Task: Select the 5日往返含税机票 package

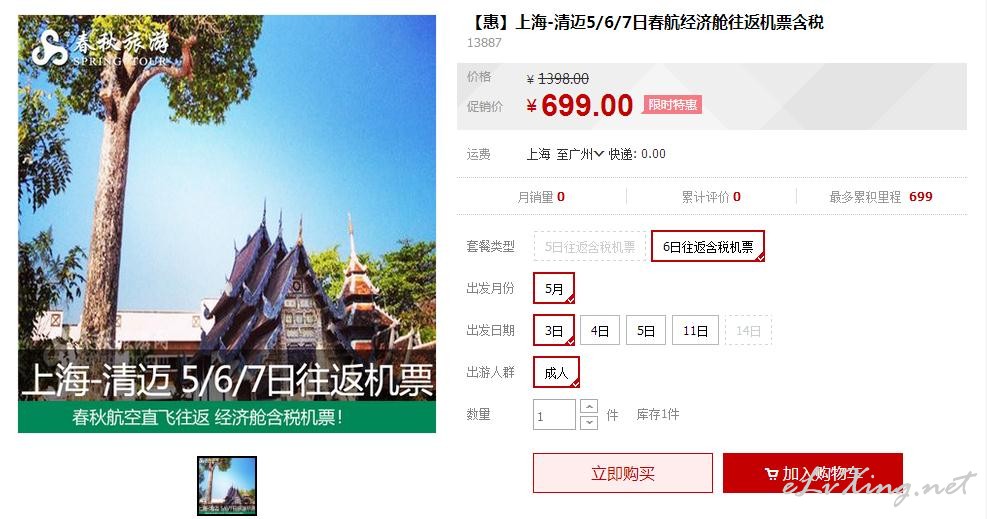Action: 590,247
